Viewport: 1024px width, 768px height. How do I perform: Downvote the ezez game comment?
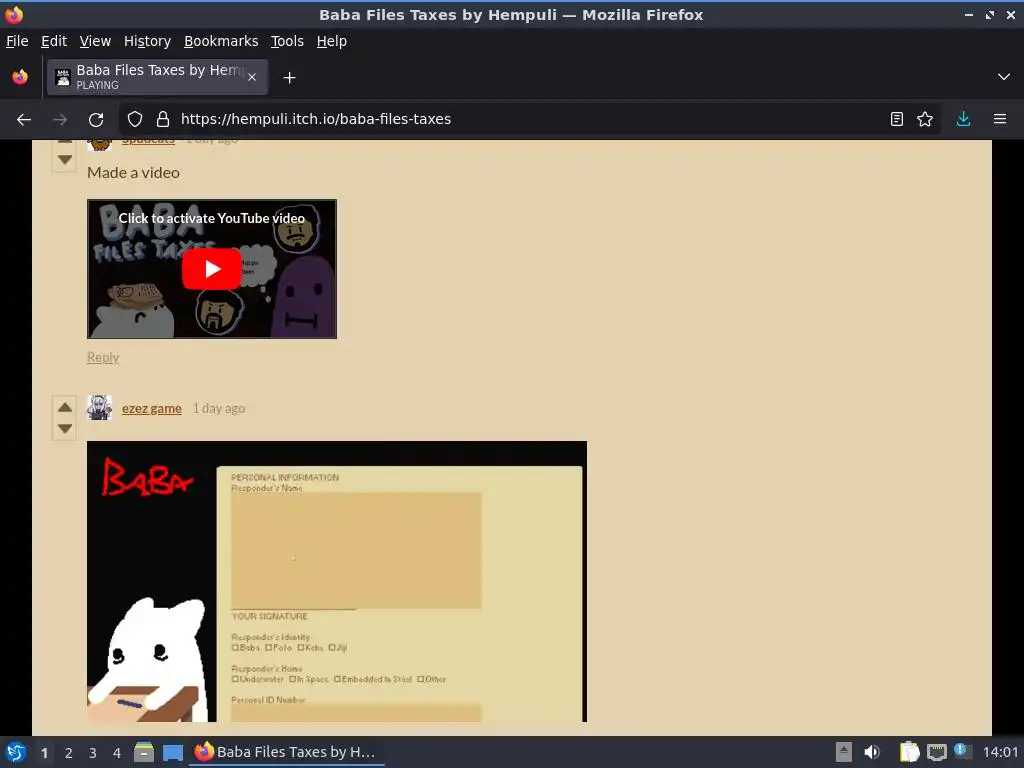(x=65, y=428)
